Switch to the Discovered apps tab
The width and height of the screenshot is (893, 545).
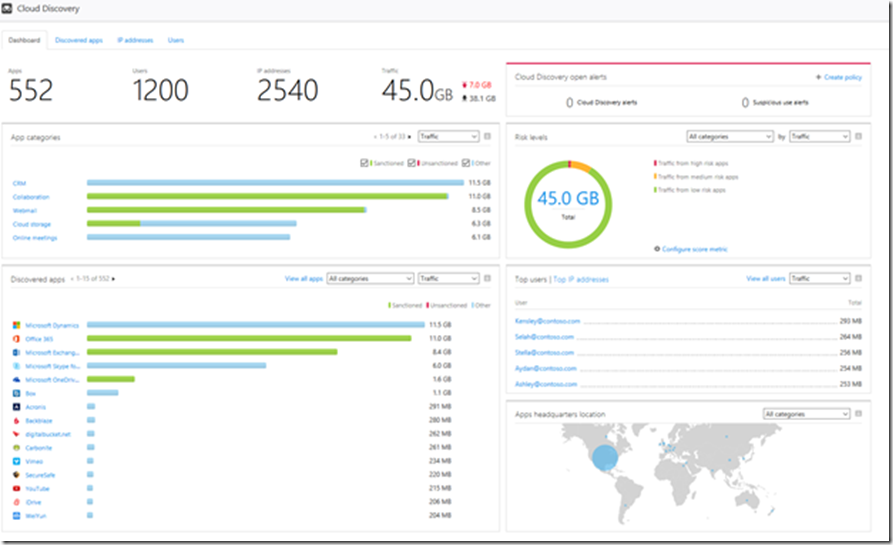tap(79, 40)
